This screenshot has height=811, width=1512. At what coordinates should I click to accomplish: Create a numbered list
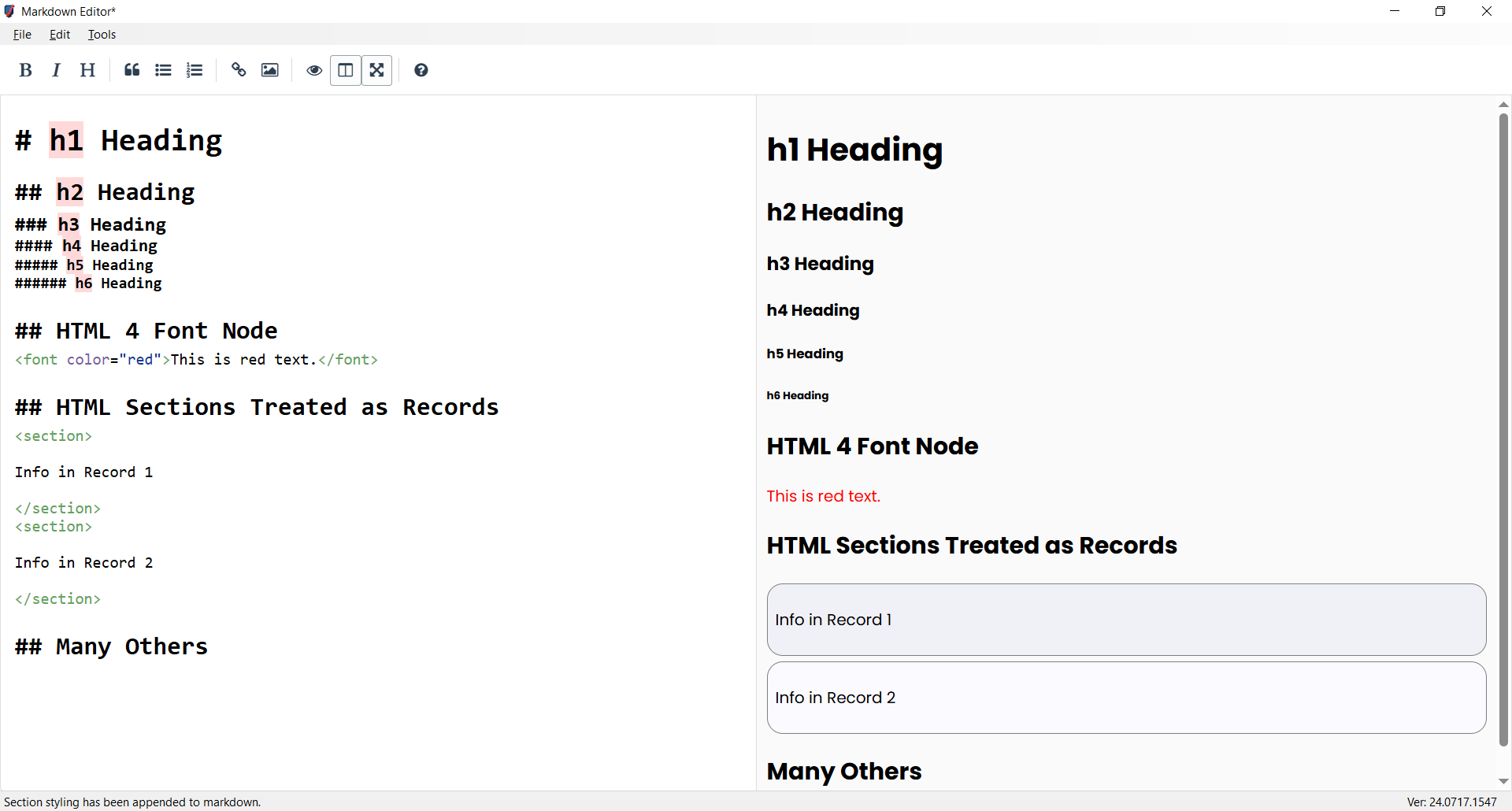(x=195, y=70)
